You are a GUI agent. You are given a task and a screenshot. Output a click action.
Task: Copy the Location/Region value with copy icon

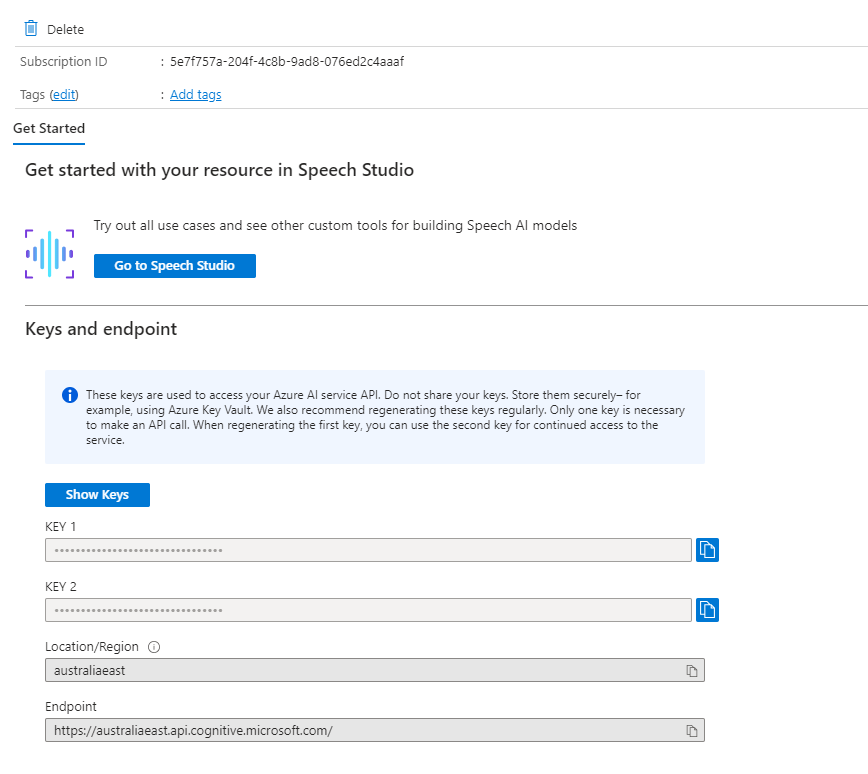[x=691, y=670]
